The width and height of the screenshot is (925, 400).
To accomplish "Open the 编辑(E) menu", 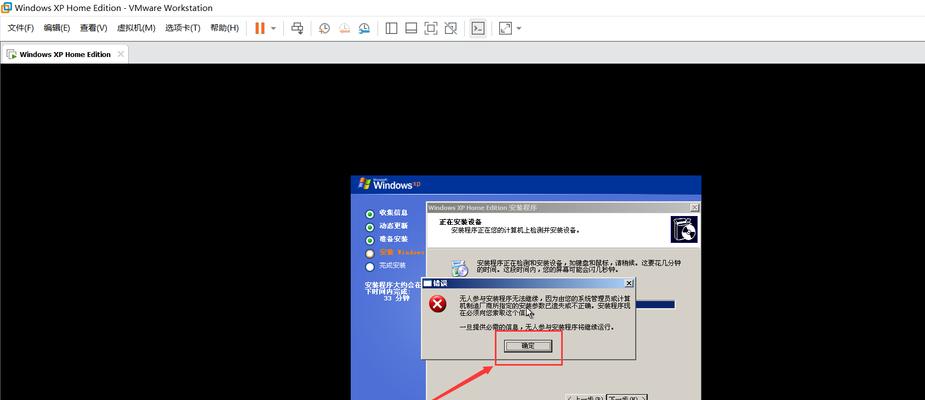I will click(x=57, y=28).
